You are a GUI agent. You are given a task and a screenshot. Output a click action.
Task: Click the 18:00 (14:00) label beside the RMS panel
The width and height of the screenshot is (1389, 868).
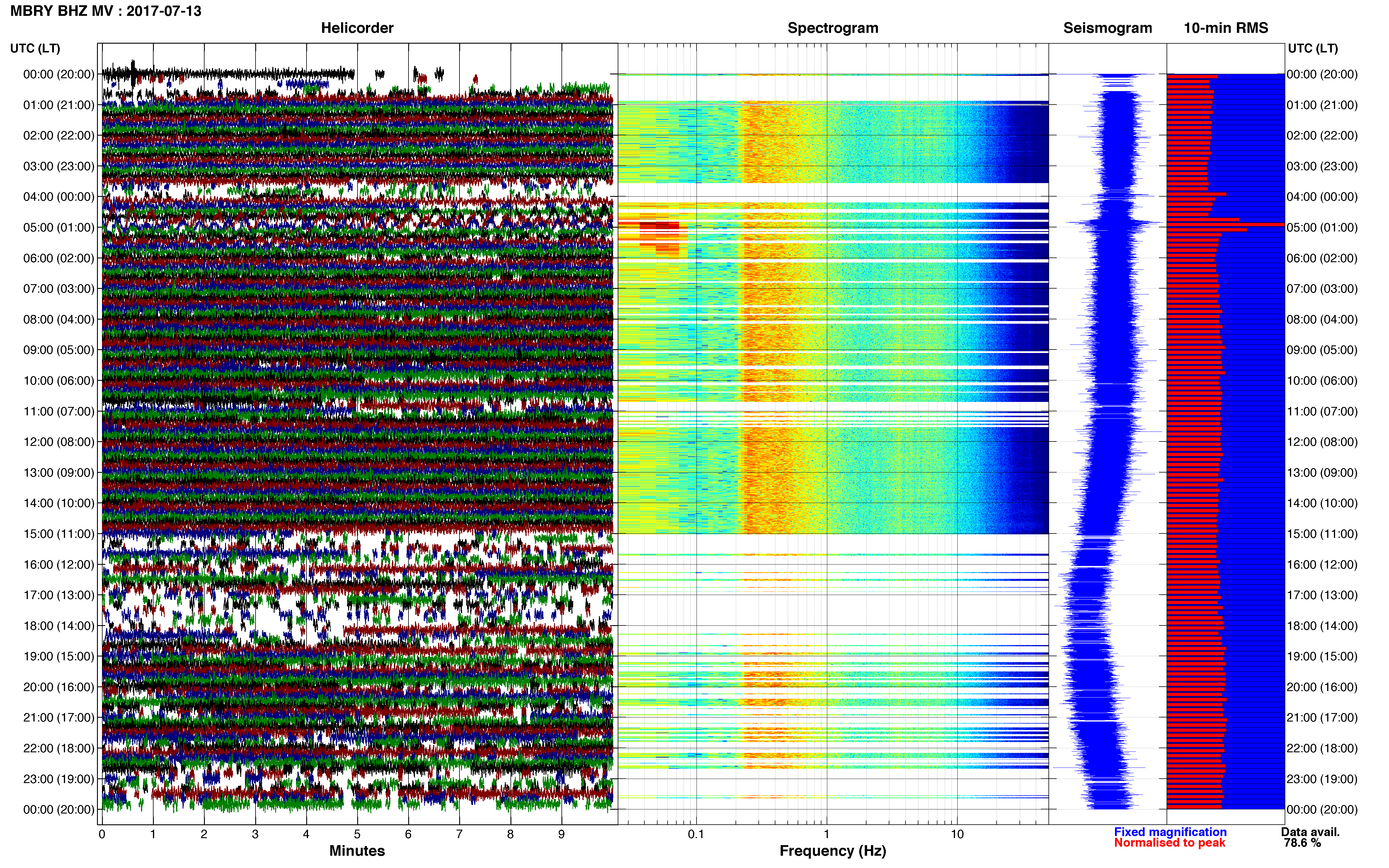coord(1322,626)
